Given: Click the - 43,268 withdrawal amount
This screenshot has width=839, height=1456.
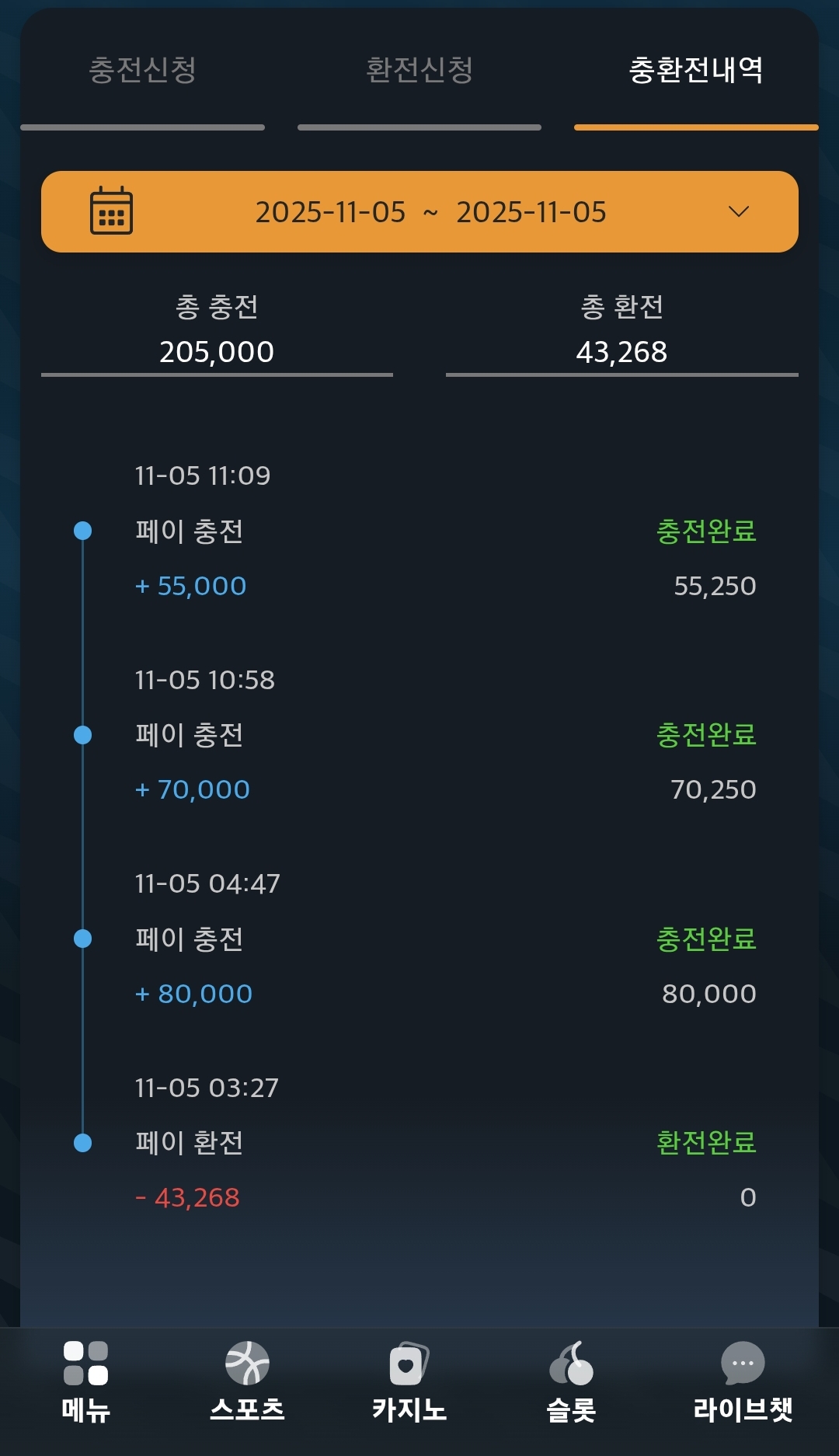Looking at the screenshot, I should pos(187,1197).
